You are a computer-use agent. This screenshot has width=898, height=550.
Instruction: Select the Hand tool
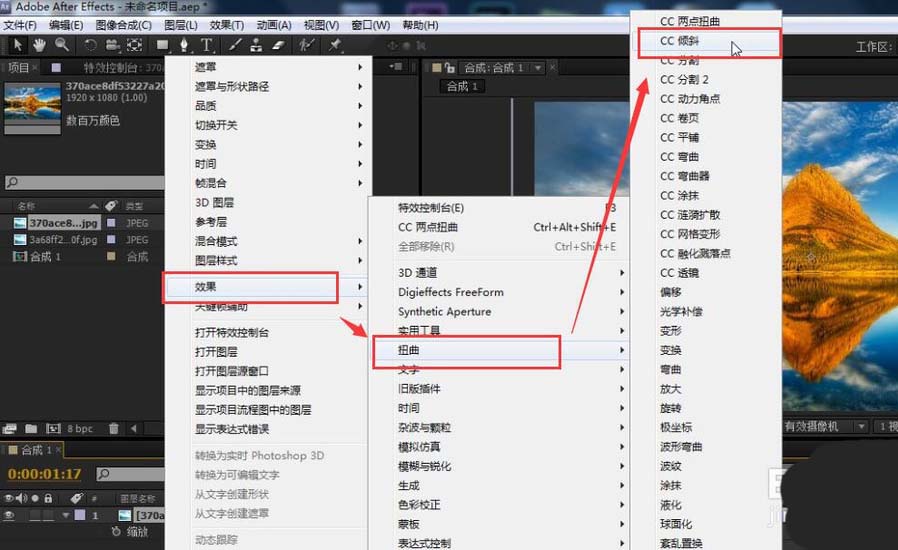(x=39, y=45)
